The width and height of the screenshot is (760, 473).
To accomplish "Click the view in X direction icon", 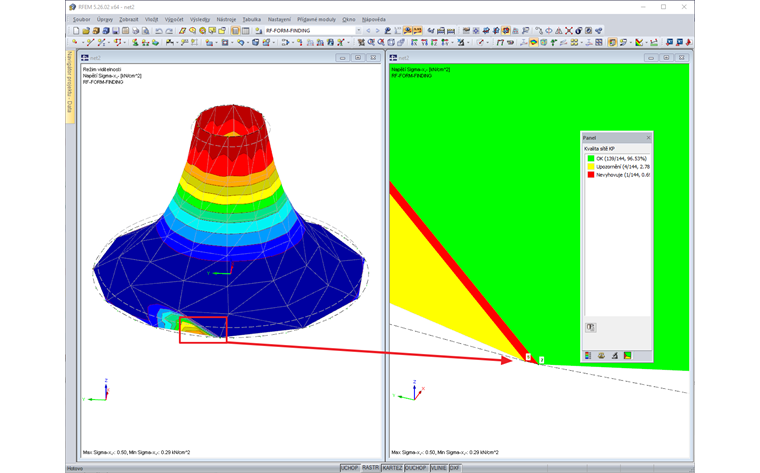I will pyautogui.click(x=414, y=42).
